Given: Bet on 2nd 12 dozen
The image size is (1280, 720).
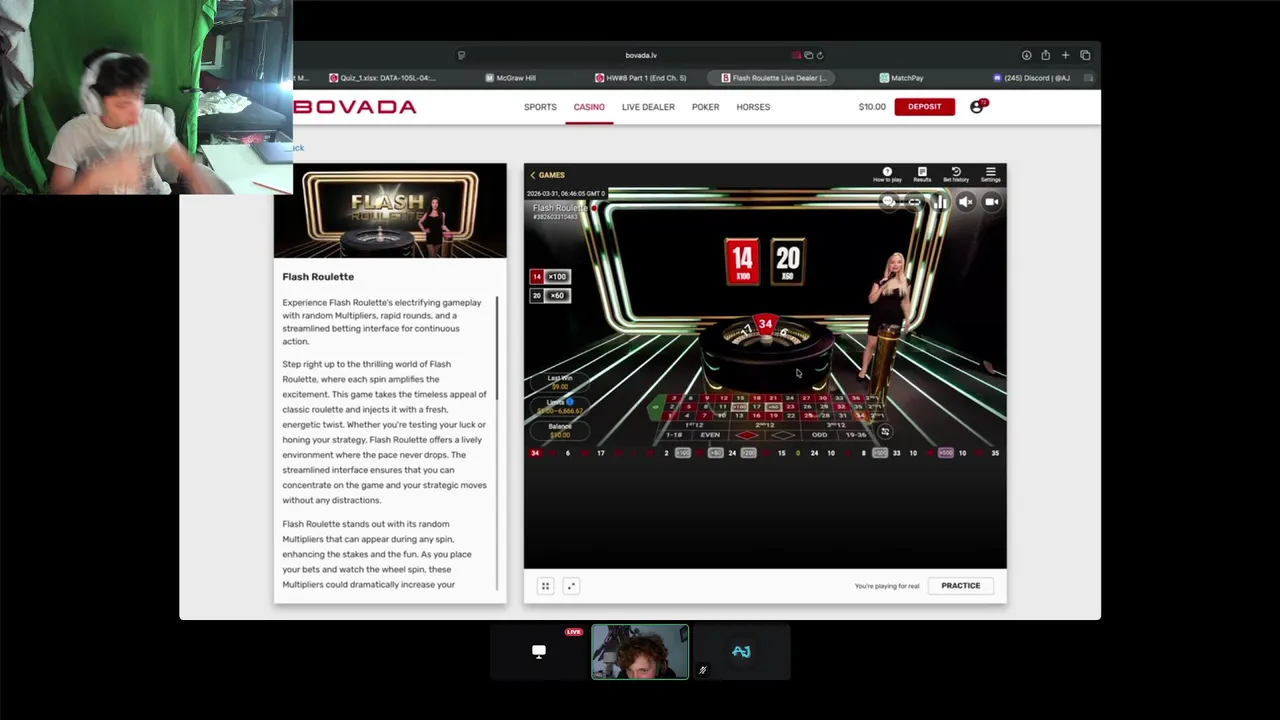Looking at the screenshot, I should [x=765, y=425].
